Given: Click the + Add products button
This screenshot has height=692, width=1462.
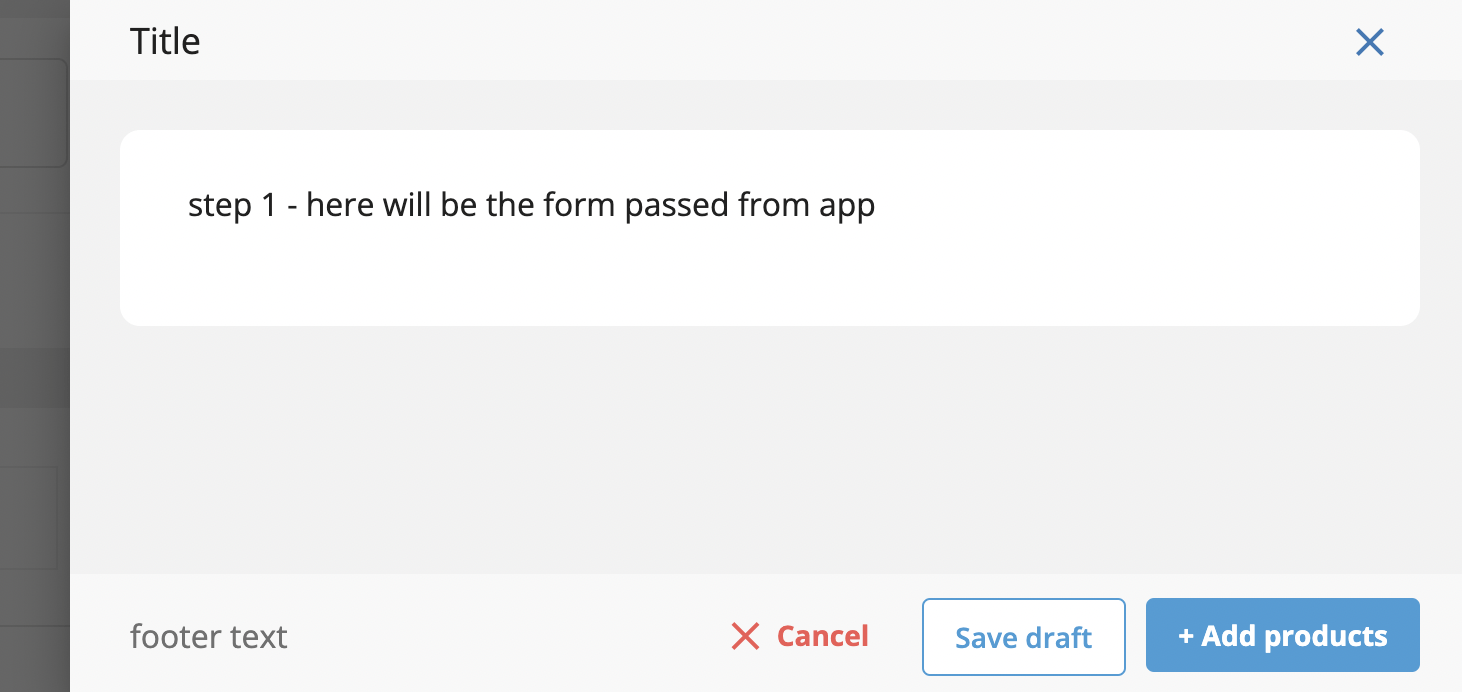Looking at the screenshot, I should point(1283,635).
